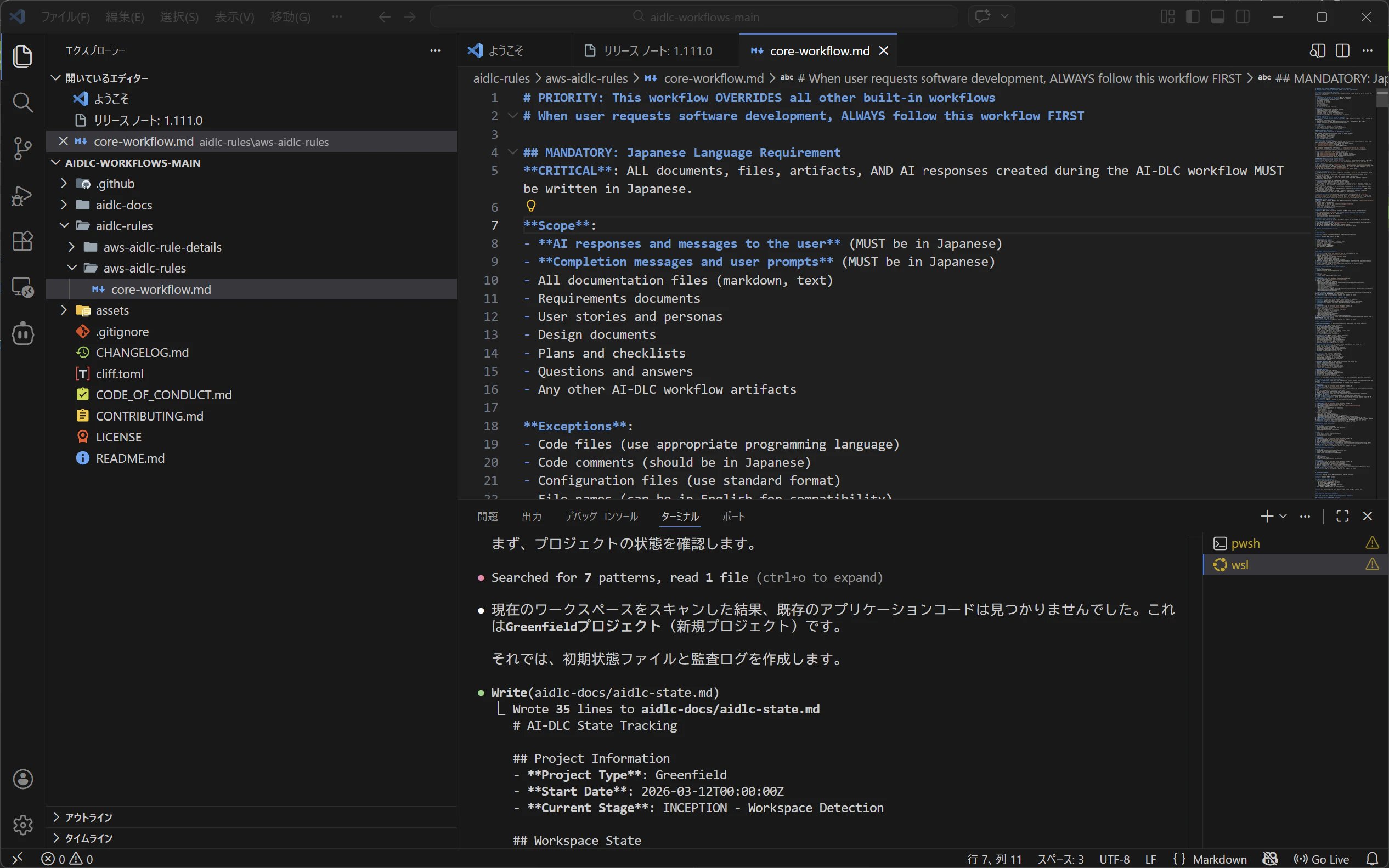The height and width of the screenshot is (868, 1389).
Task: Switch to the 問題 panel tab
Action: click(x=488, y=516)
